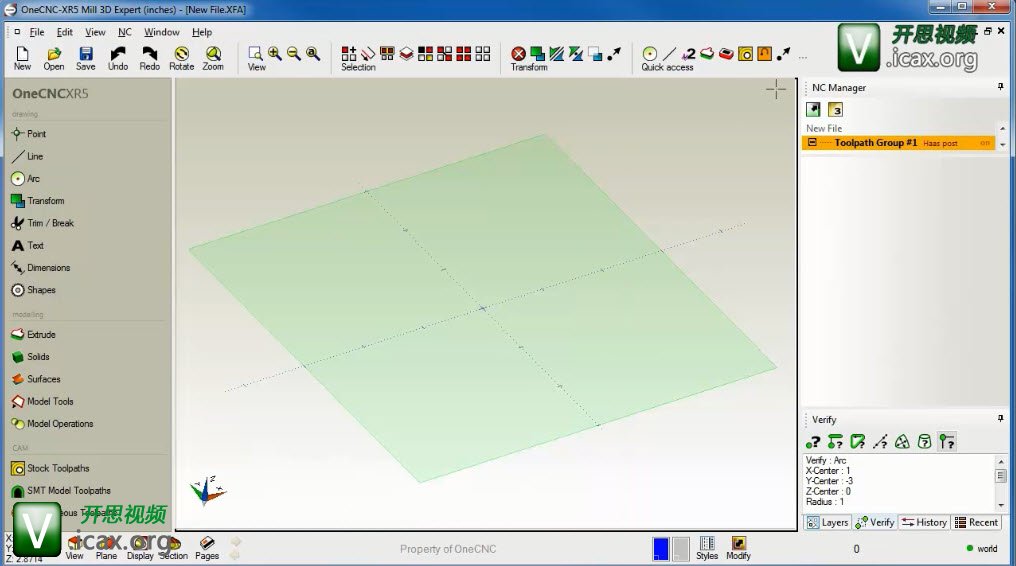Click the red delete icon above Transform
This screenshot has height=566, width=1016.
(x=518, y=54)
